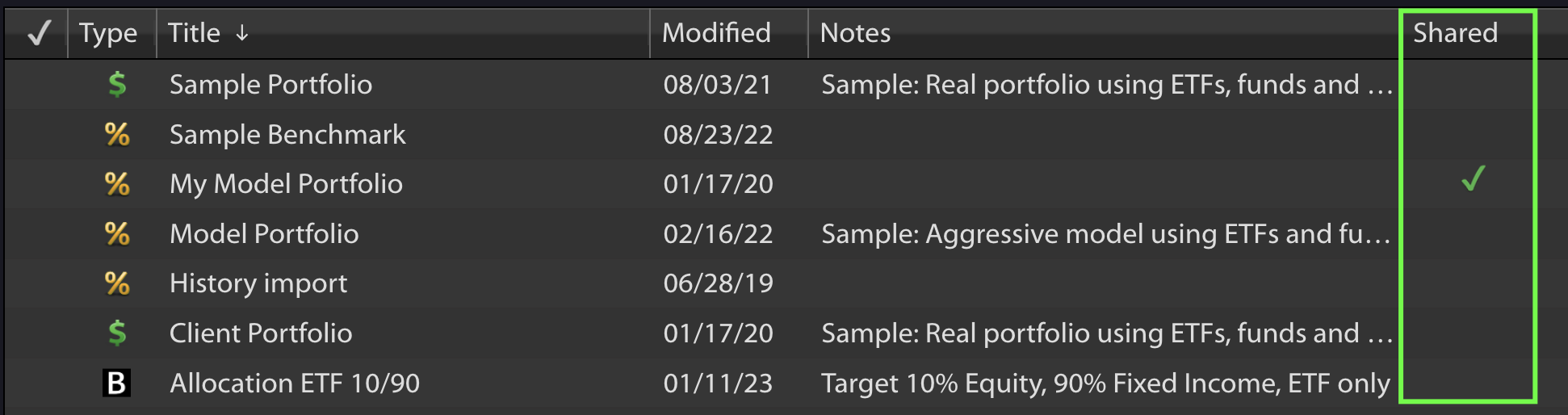Screen dimensions: 1568x415
Task: Click the Model Portfolio notes about Aggressive model
Action: tap(1106, 233)
